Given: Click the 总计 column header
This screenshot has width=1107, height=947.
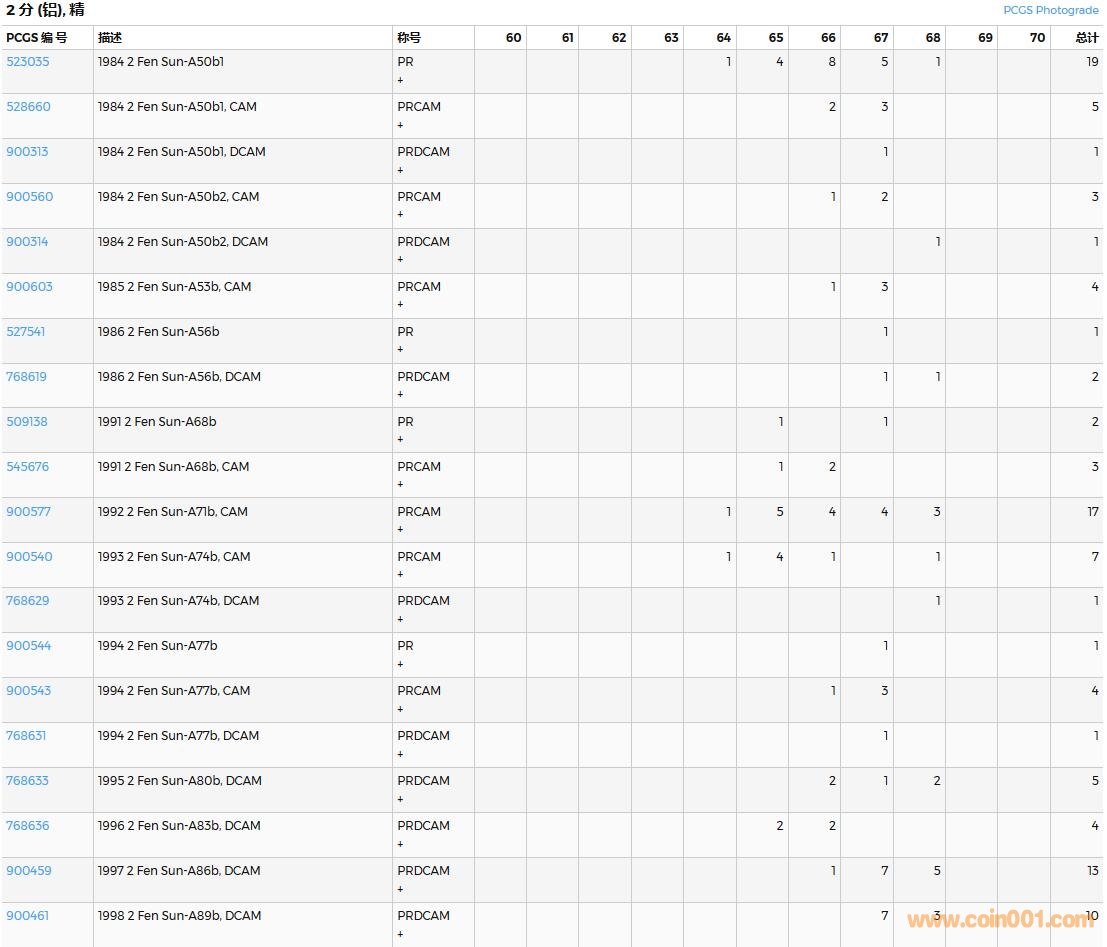Looking at the screenshot, I should (x=1086, y=38).
